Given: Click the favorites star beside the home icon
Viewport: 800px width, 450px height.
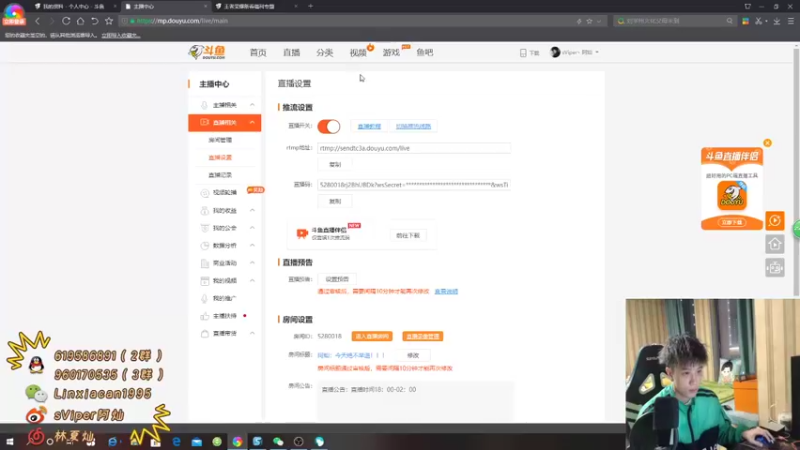Looking at the screenshot, I should [x=109, y=21].
